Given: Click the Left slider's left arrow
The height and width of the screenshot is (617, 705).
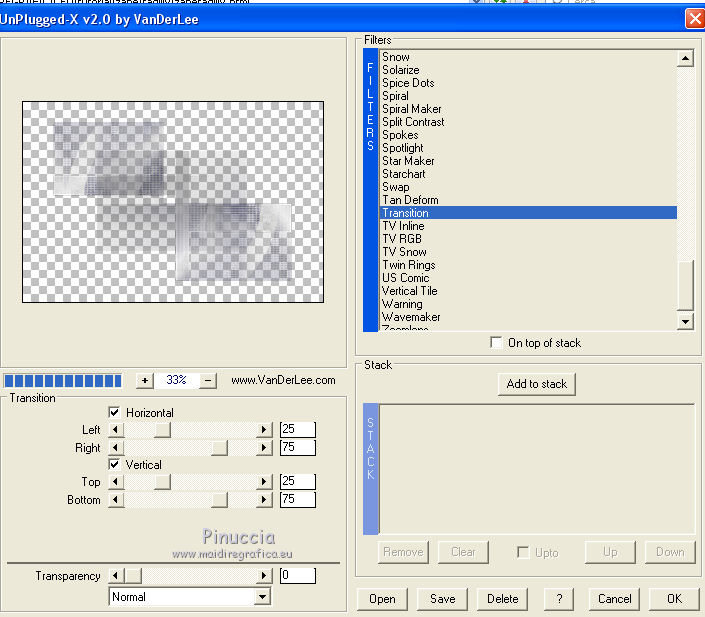Looking at the screenshot, I should 116,429.
